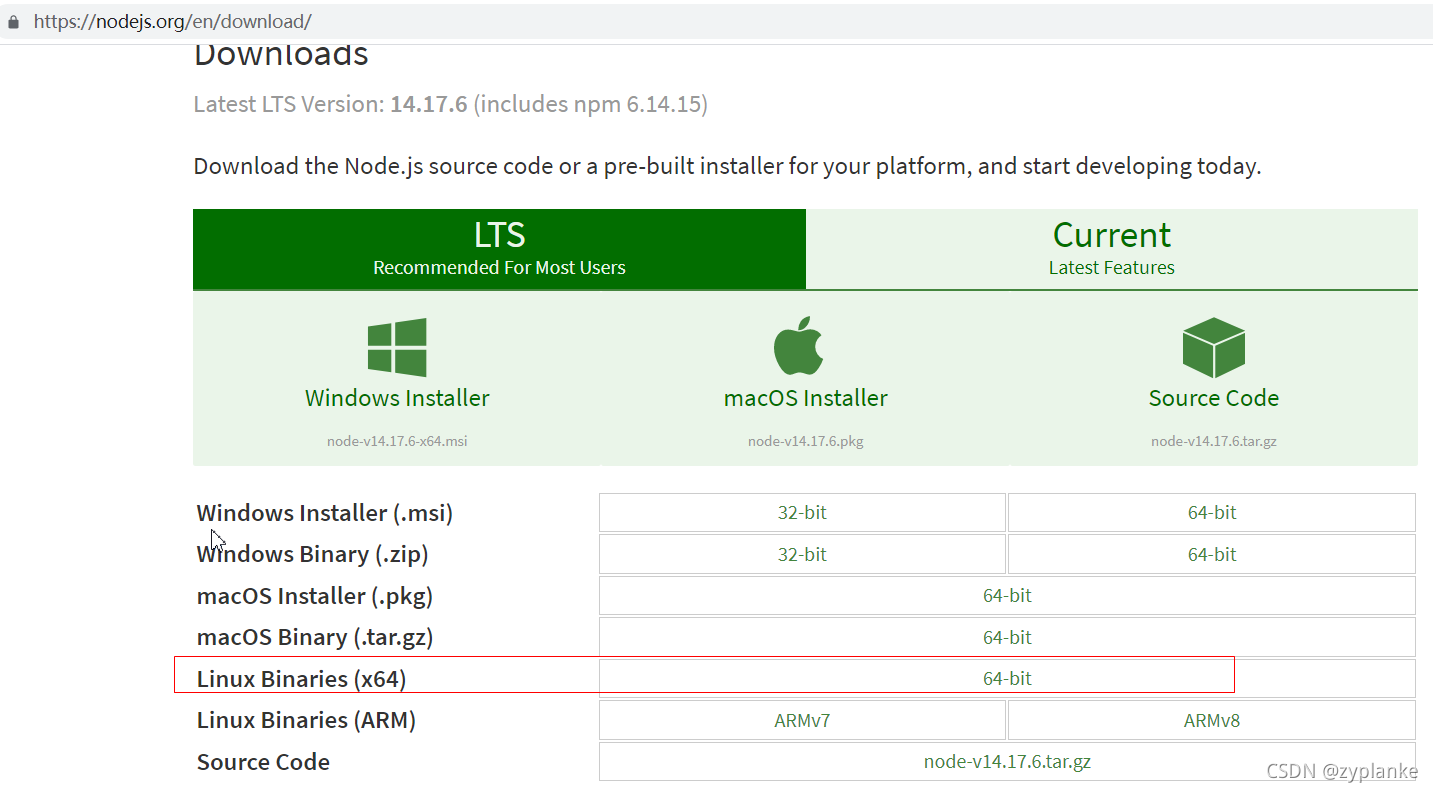Switch to the Current Latest Features tab

coord(1111,249)
